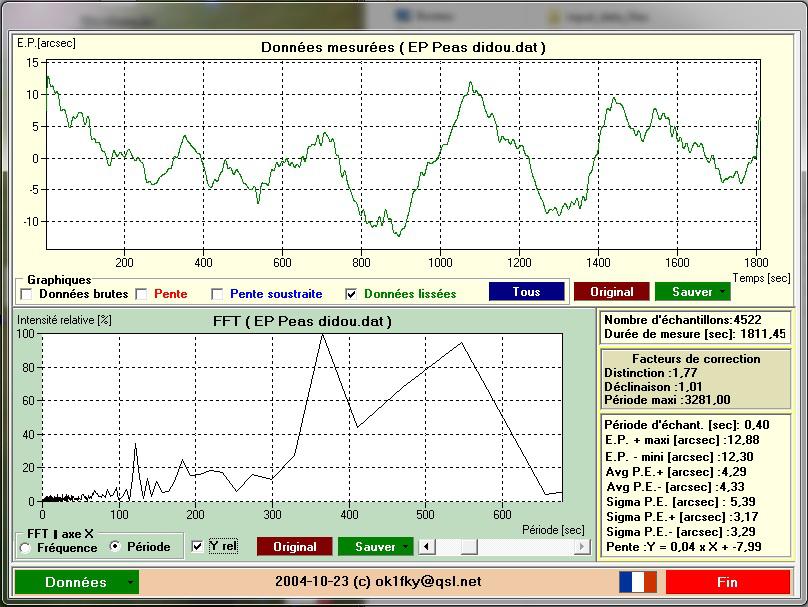Viewport: 808px width, 607px height.
Task: Click the green Données button
Action: click(76, 582)
